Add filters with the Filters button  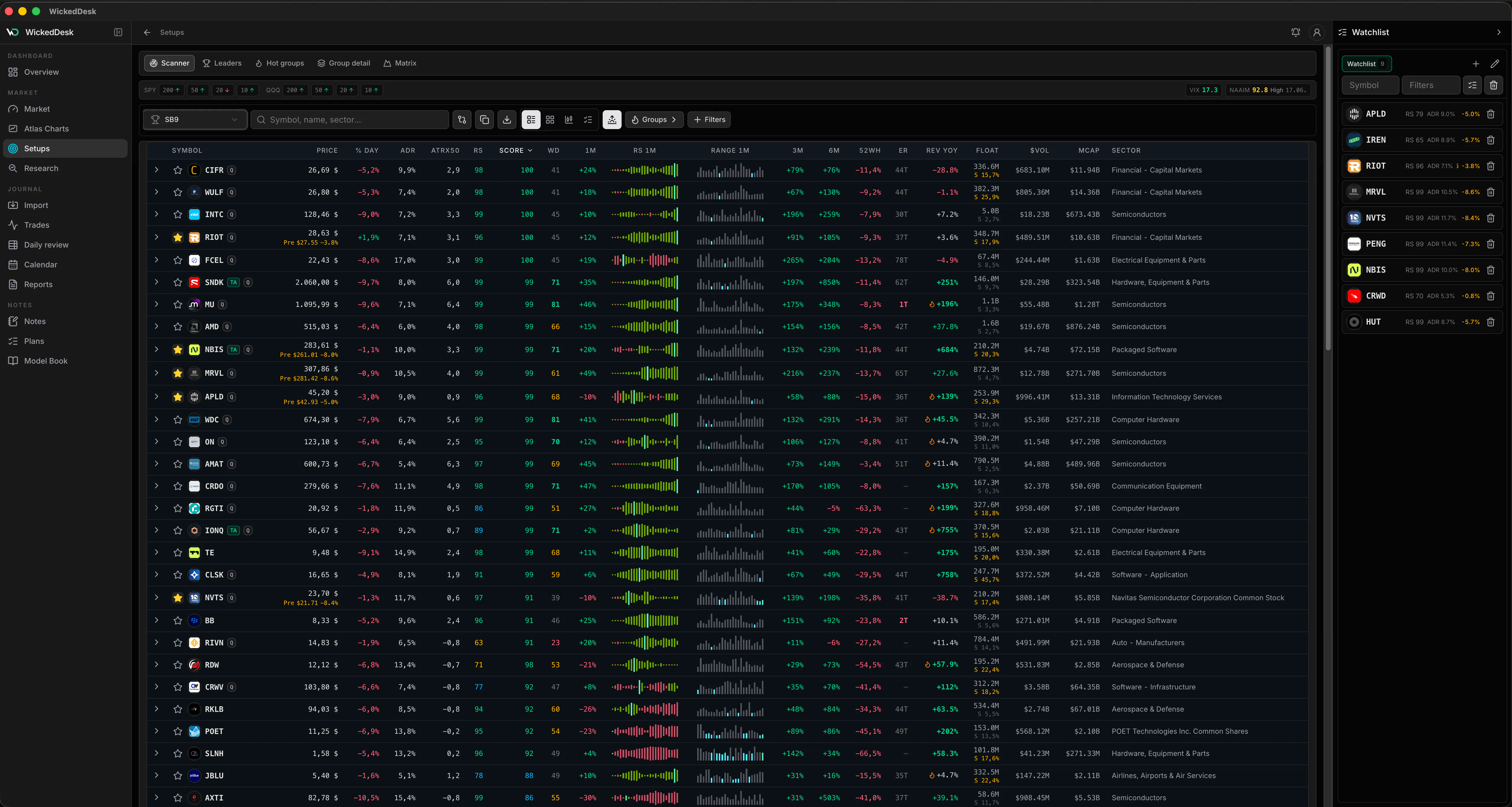point(709,120)
